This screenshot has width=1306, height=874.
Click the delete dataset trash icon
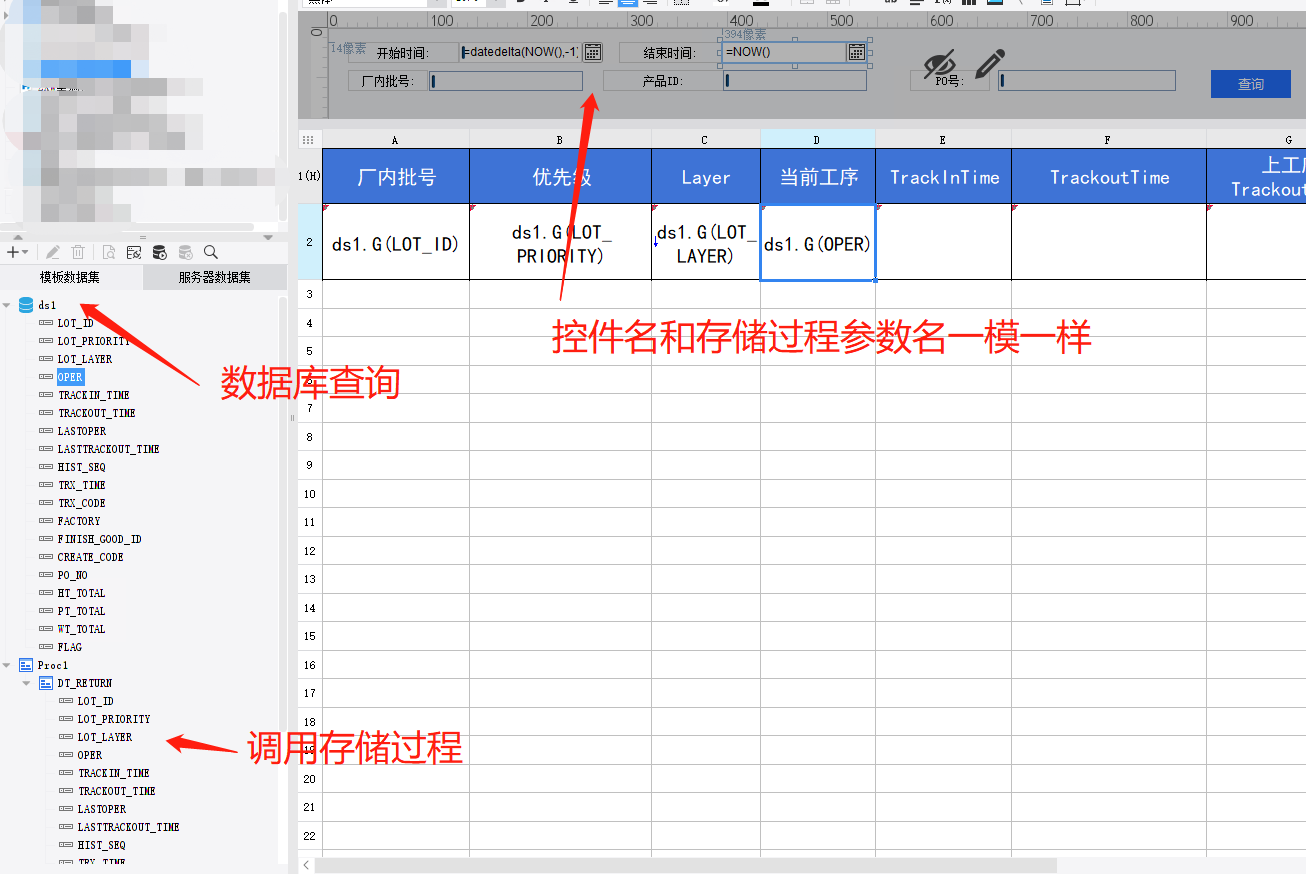click(x=78, y=252)
